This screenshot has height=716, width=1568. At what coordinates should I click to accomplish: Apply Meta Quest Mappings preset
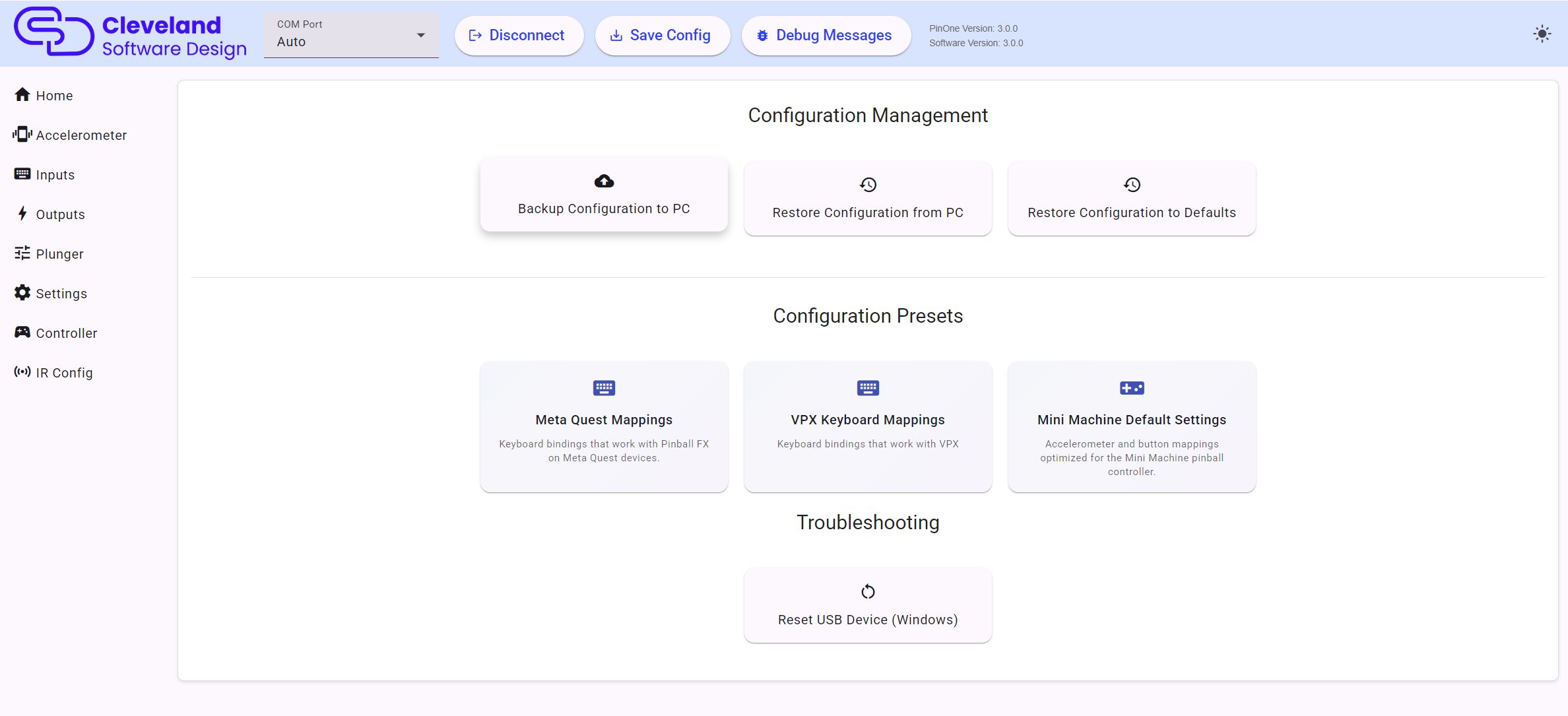(604, 427)
